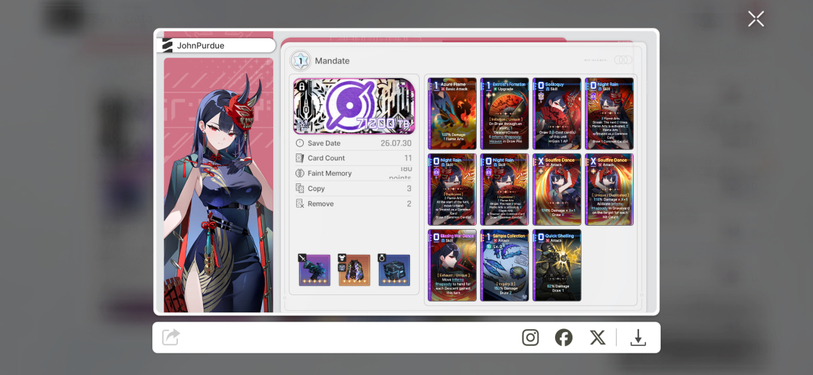Viewport: 813px width, 375px height.
Task: Close the save data share overlay
Action: point(756,19)
